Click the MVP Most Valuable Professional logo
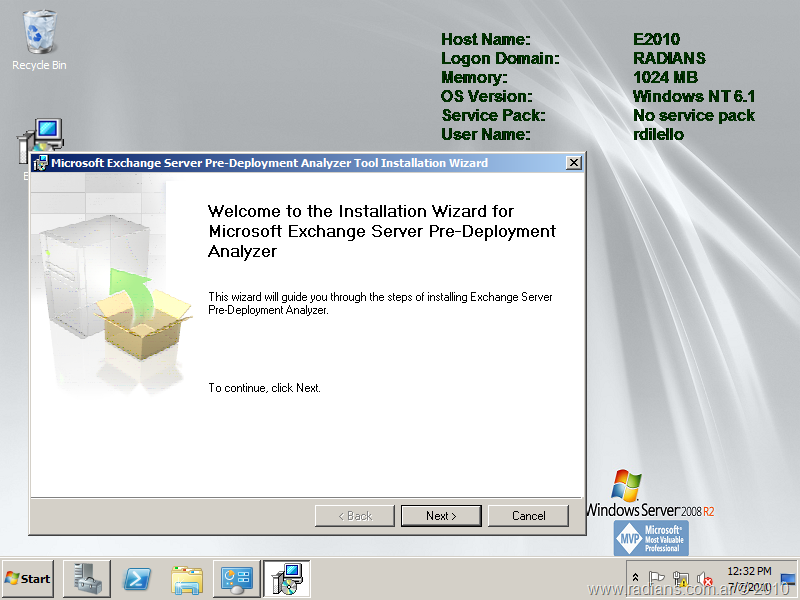800x600 pixels. (651, 537)
